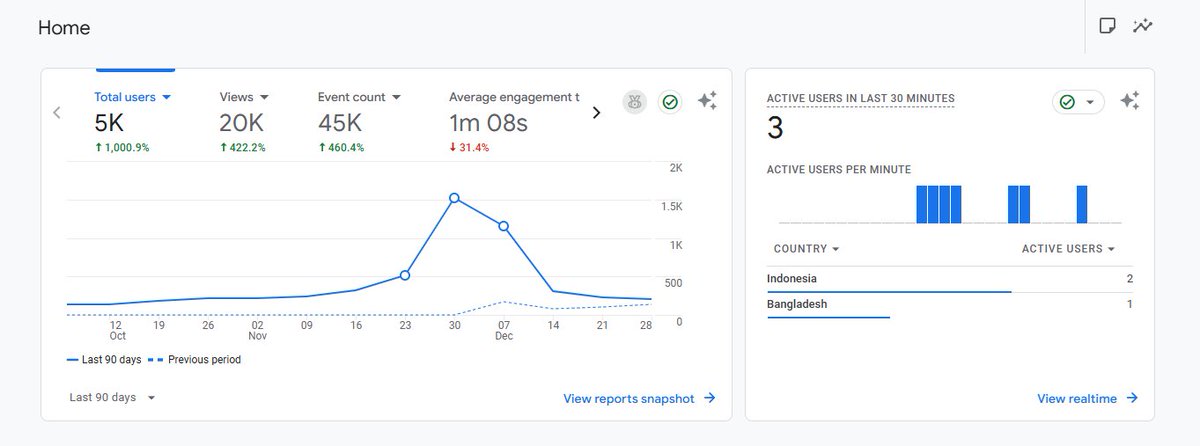The width and height of the screenshot is (1200, 446).
Task: Click the Last 90 days legend entry
Action: click(x=102, y=359)
